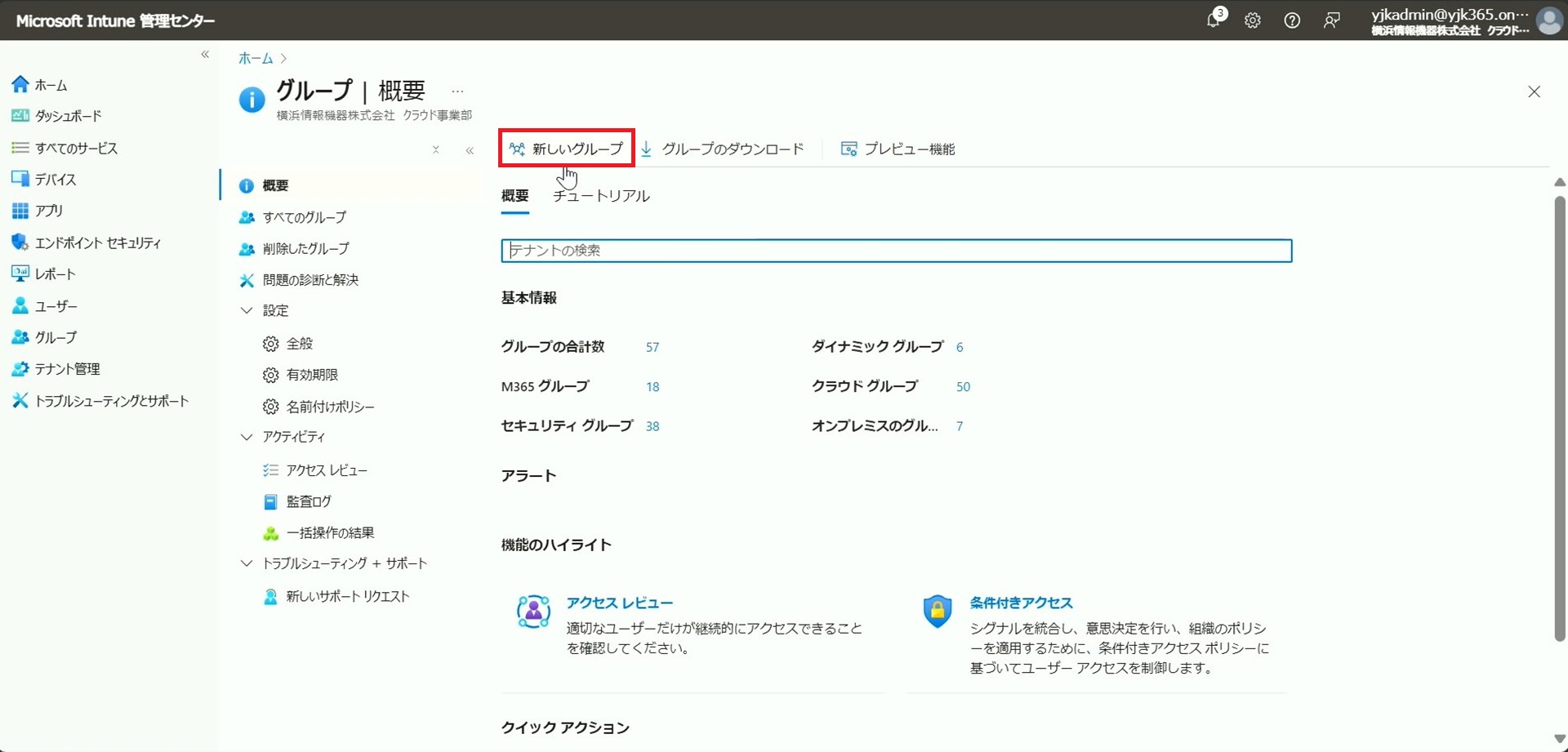The width and height of the screenshot is (1568, 752).
Task: Collapse the 設定 section
Action: [247, 311]
